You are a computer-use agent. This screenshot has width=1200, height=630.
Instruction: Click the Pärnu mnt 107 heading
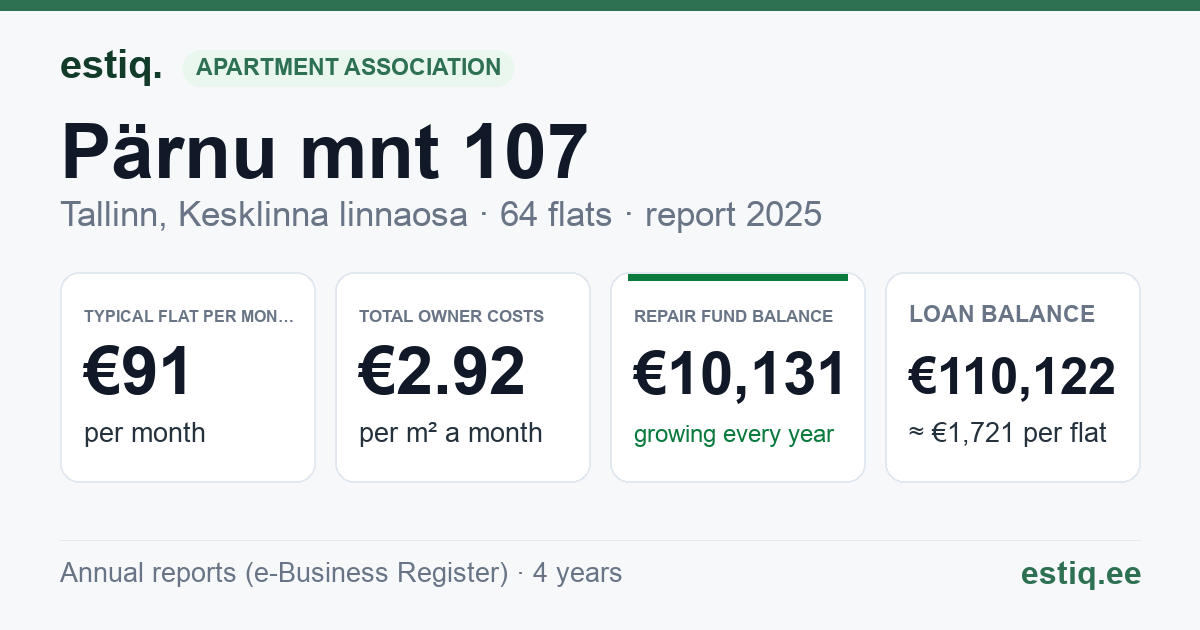(x=324, y=153)
